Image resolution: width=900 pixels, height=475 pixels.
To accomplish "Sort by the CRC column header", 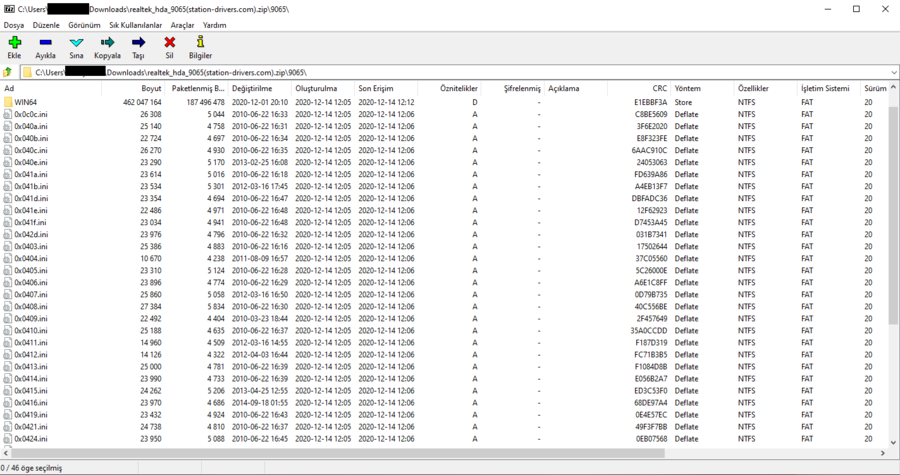I will [638, 89].
